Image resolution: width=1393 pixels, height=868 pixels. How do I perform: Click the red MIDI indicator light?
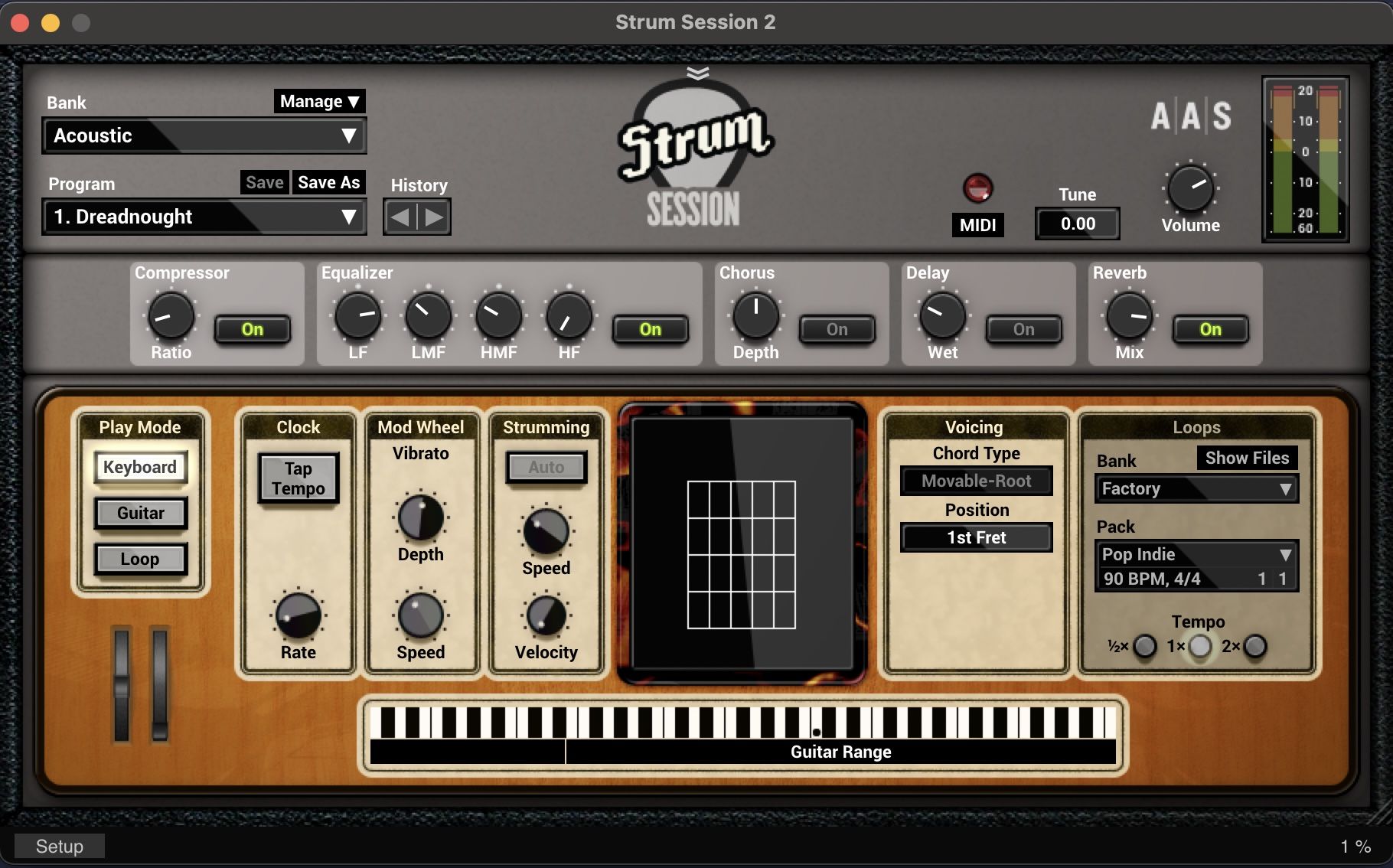(x=977, y=188)
